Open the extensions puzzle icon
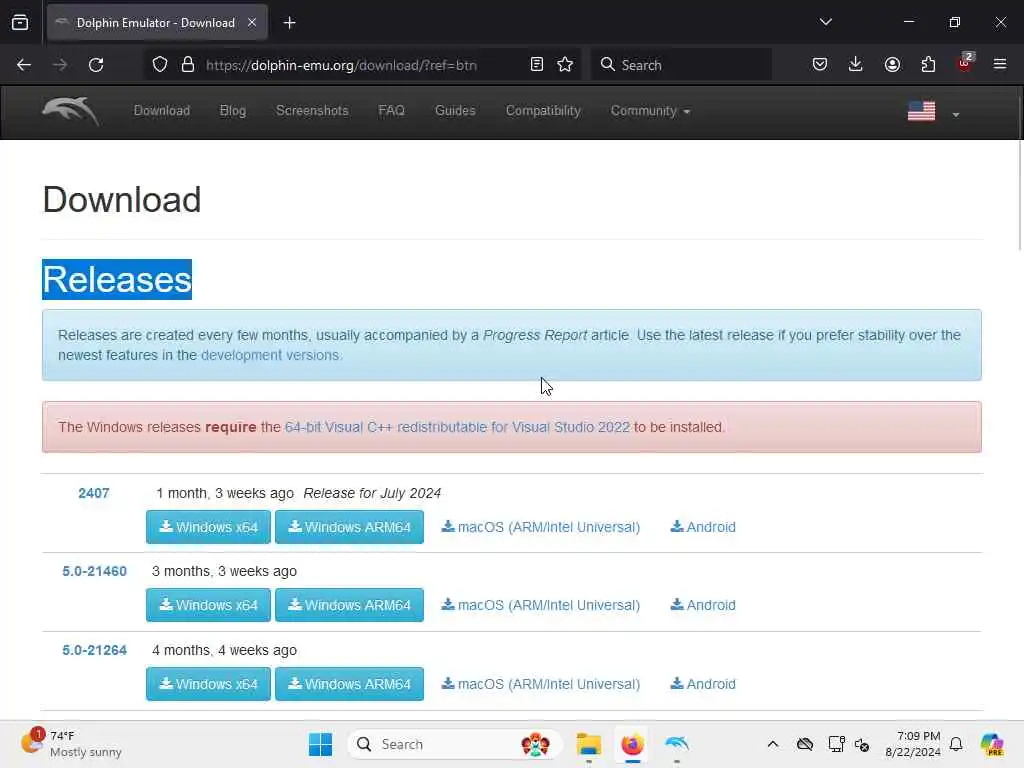 [x=929, y=65]
